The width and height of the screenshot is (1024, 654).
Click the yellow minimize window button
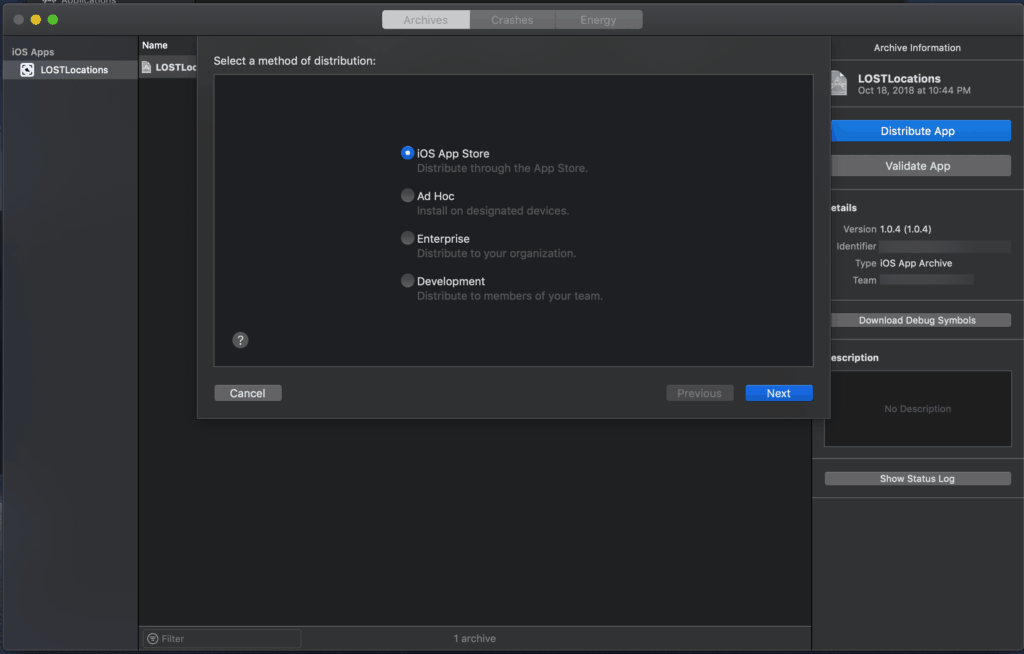pos(36,20)
